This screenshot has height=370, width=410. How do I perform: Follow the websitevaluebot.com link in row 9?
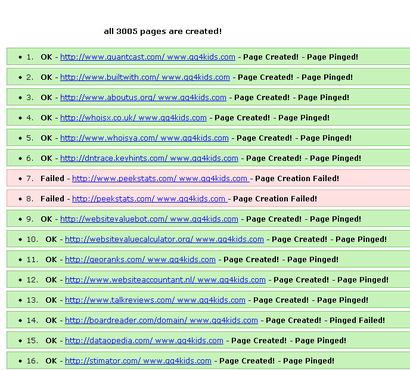click(149, 219)
